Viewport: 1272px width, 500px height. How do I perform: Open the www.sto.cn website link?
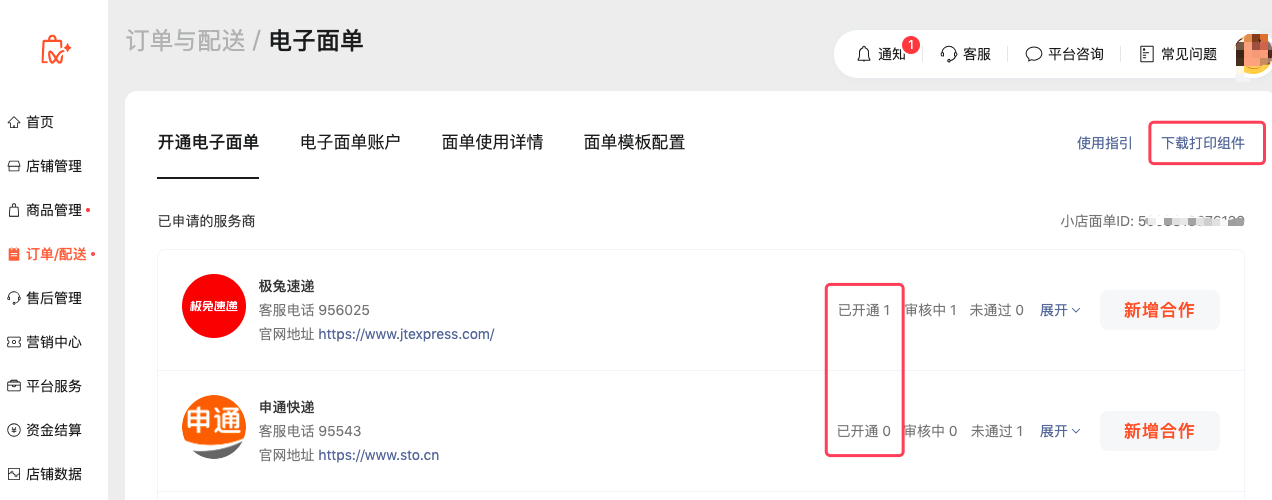(x=379, y=455)
